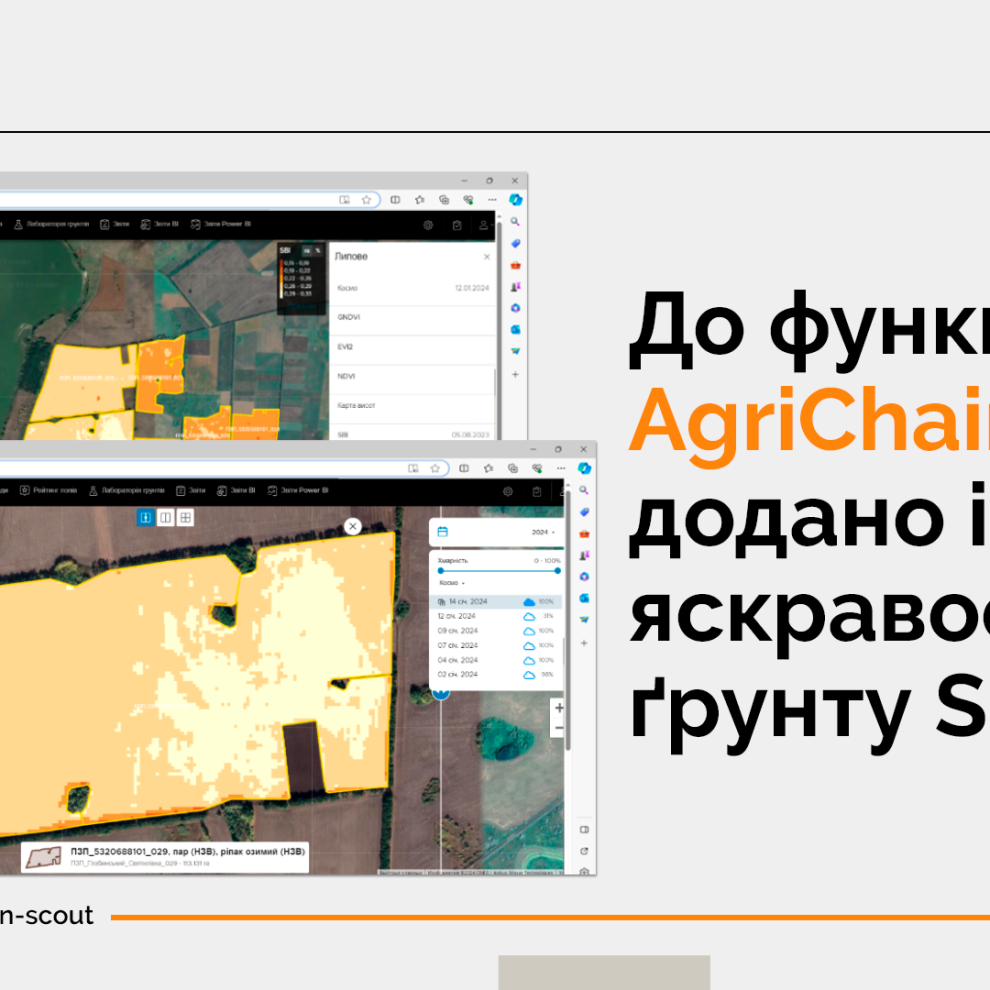This screenshot has width=990, height=990.
Task: Zoom in the map with the plus button
Action: 559,708
